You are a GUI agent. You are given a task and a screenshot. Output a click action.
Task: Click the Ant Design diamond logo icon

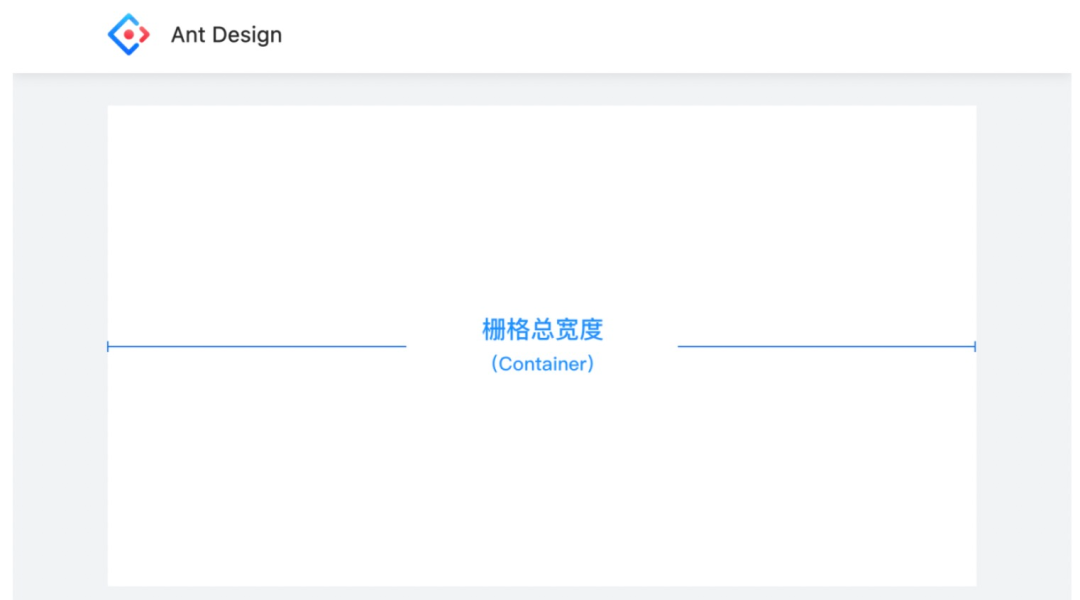[x=127, y=34]
